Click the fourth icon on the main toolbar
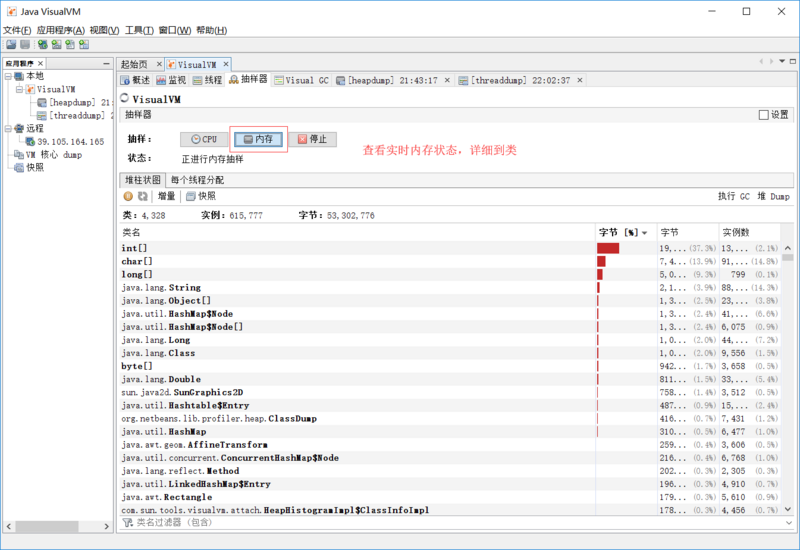 56,44
